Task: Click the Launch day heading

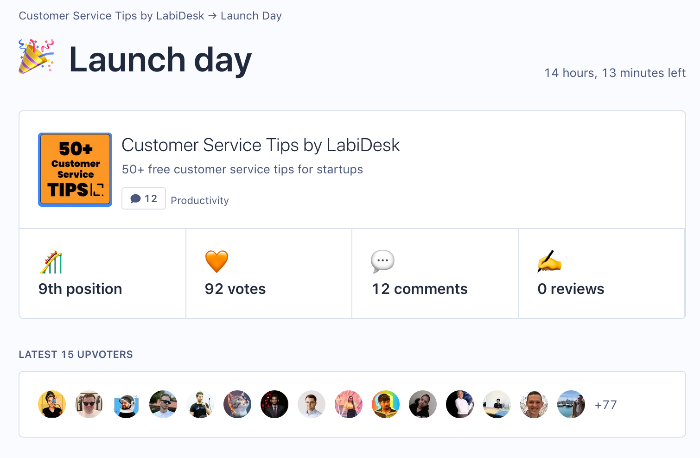Action: 160,60
